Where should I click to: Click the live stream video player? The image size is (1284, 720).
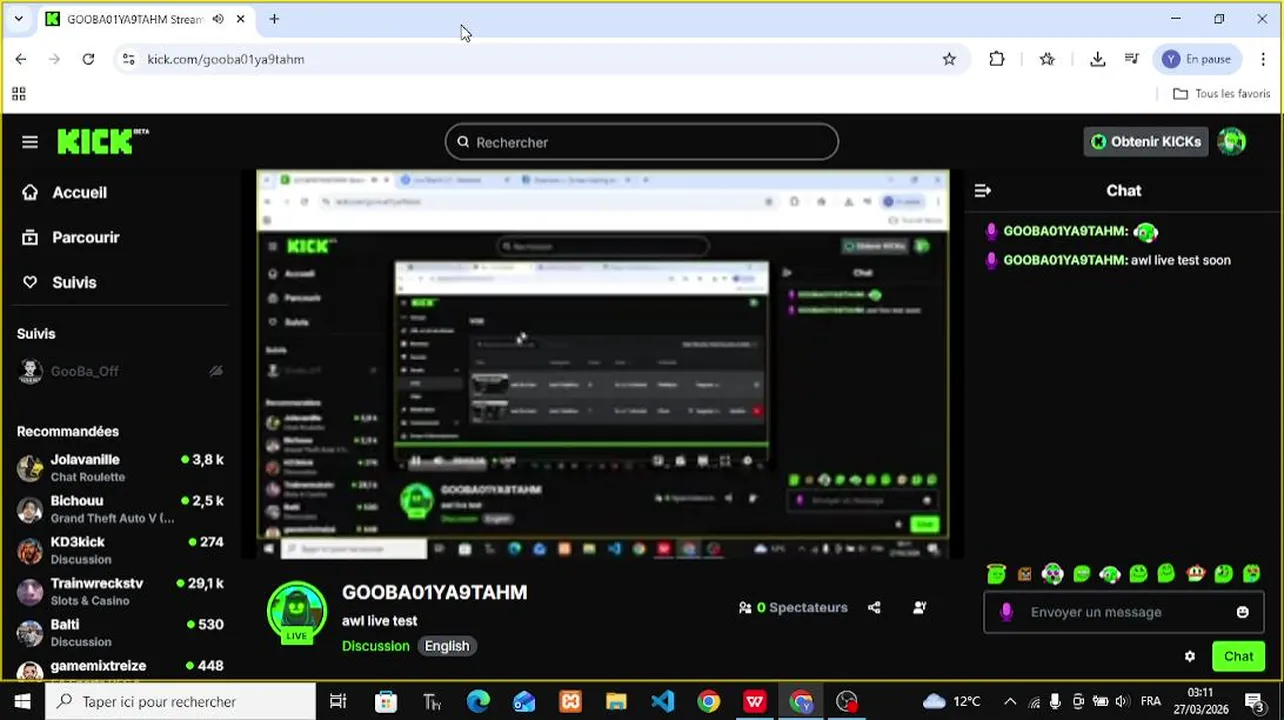(602, 364)
